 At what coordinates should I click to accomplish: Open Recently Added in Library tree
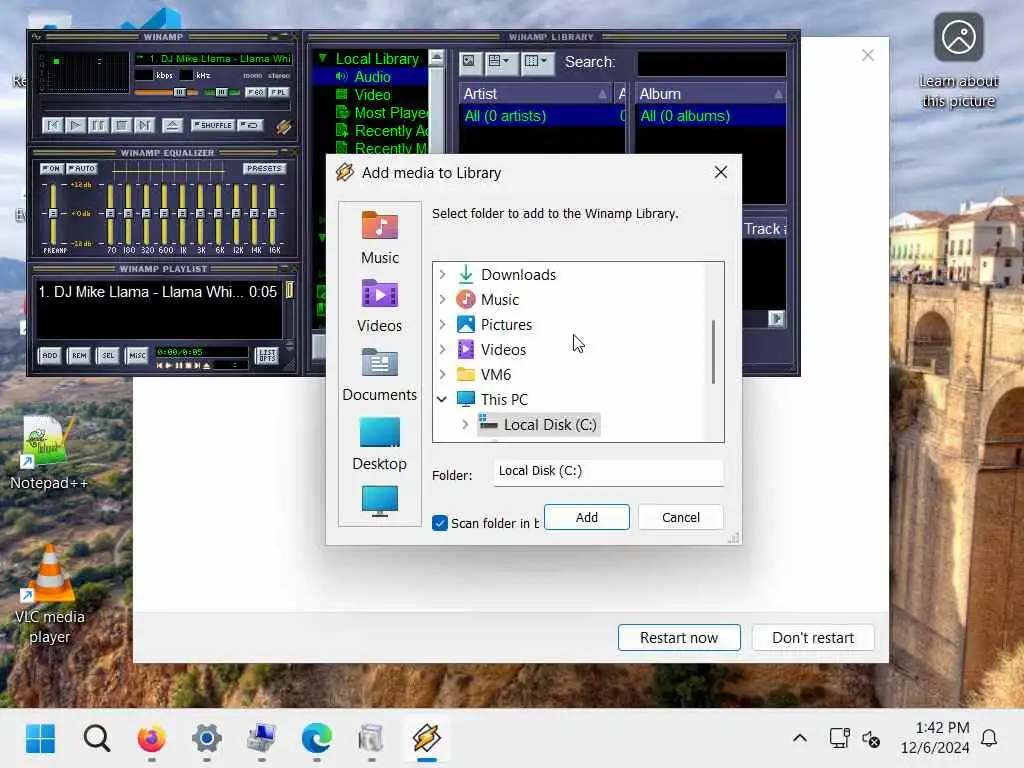click(x=391, y=131)
